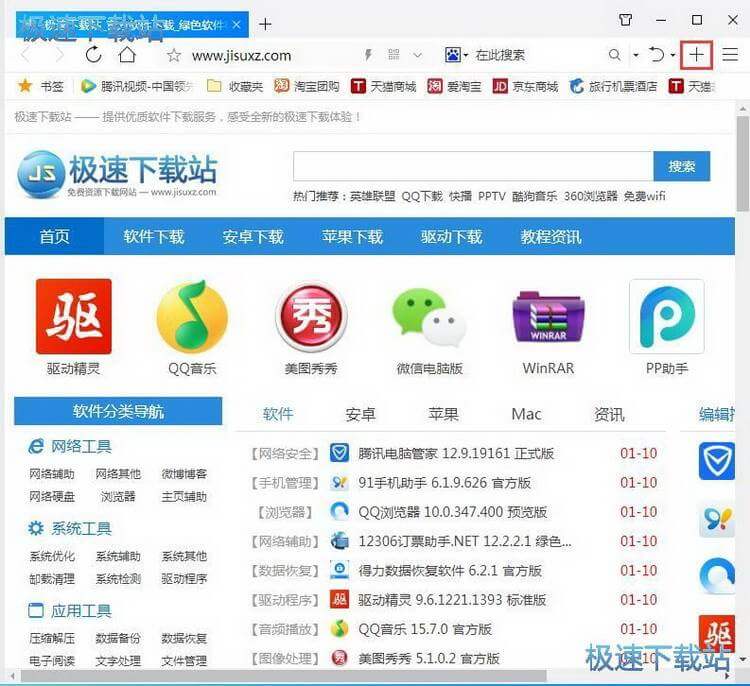Open QQ浏览器 10.0.347.400 预览版
Image resolution: width=750 pixels, height=686 pixels.
[452, 512]
